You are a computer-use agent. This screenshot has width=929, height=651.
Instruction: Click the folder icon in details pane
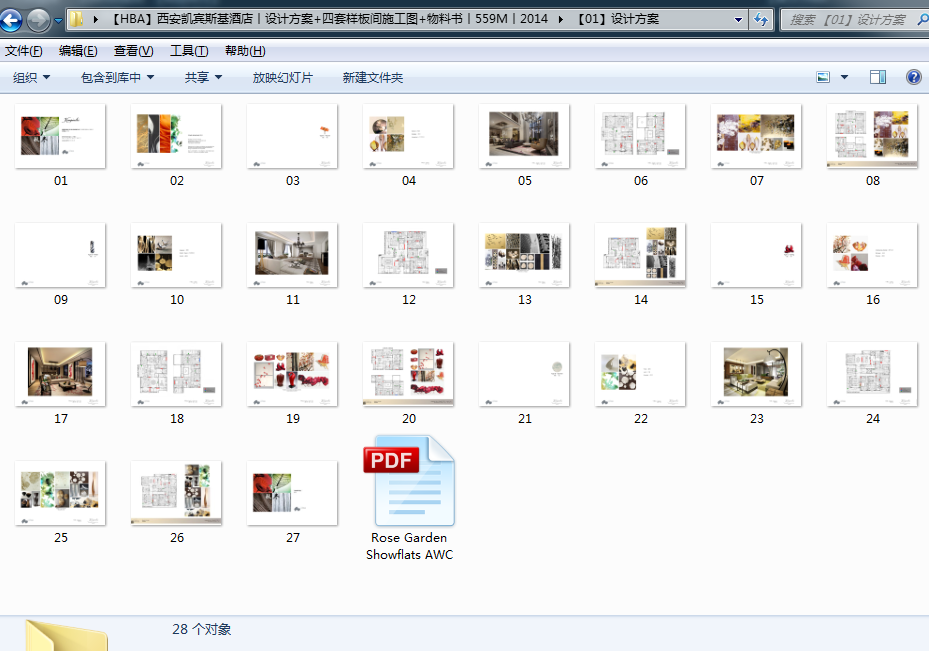click(x=66, y=636)
